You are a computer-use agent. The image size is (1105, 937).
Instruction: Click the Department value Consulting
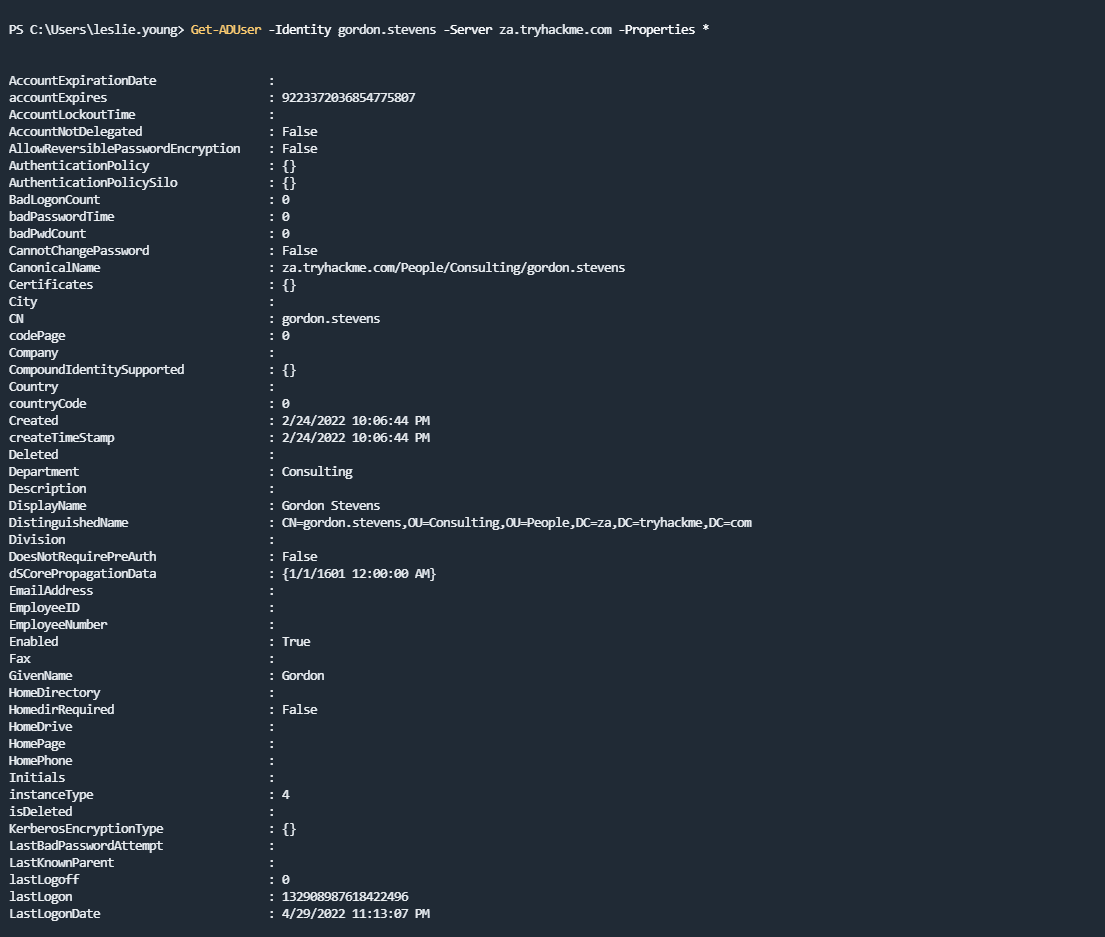(x=317, y=472)
